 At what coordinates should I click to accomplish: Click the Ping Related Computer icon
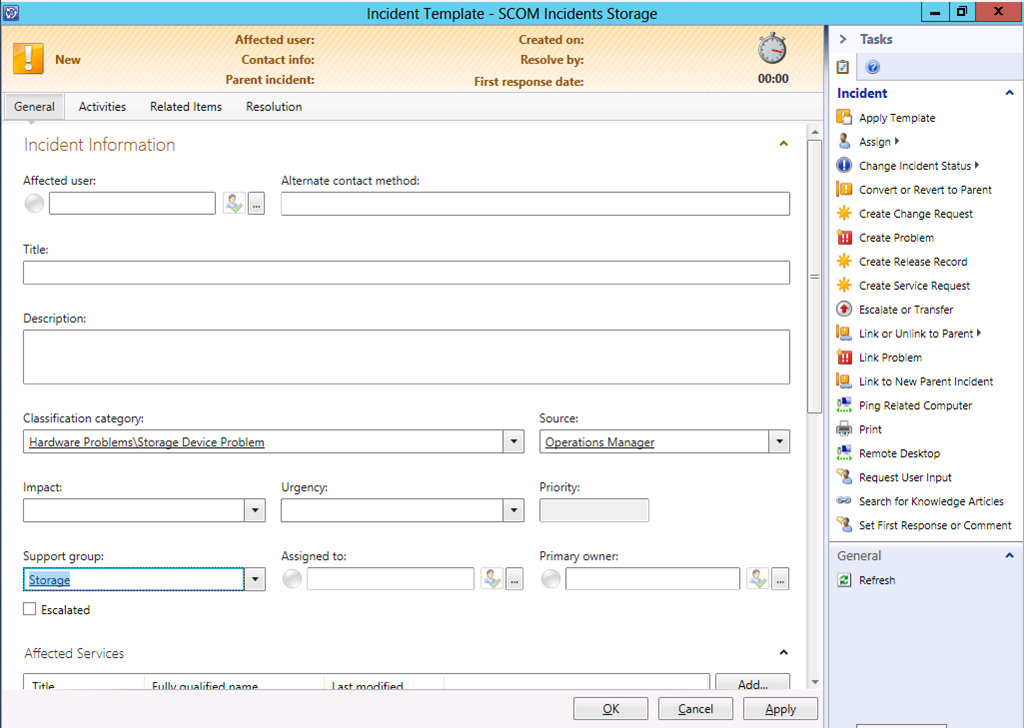(x=844, y=406)
